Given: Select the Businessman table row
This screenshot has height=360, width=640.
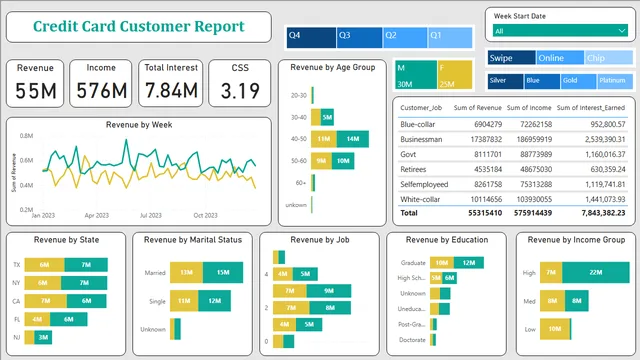Looking at the screenshot, I should pyautogui.click(x=513, y=139).
